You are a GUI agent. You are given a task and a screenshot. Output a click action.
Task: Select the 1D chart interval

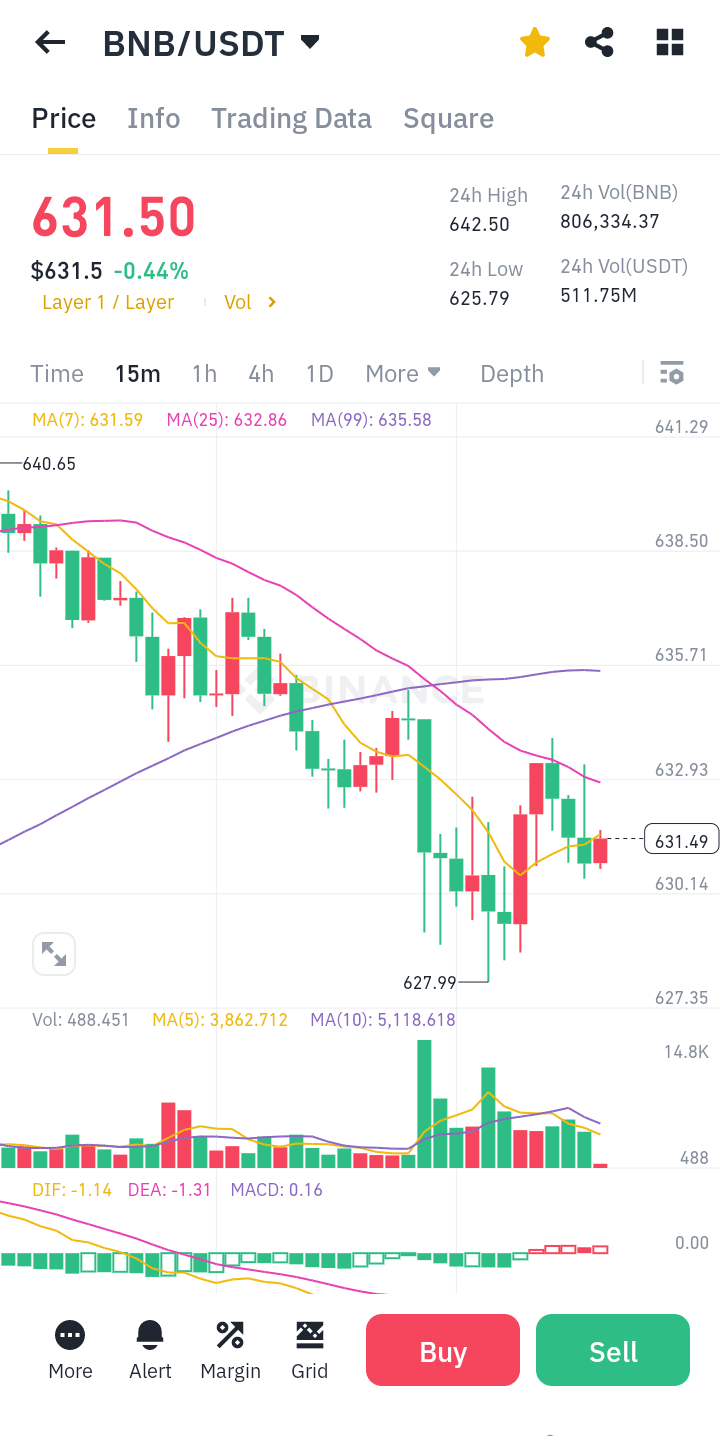(320, 373)
